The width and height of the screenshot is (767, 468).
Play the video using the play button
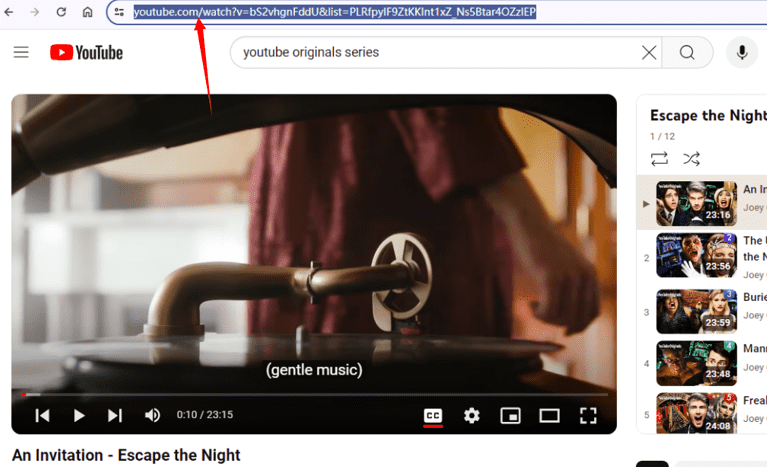tap(79, 415)
